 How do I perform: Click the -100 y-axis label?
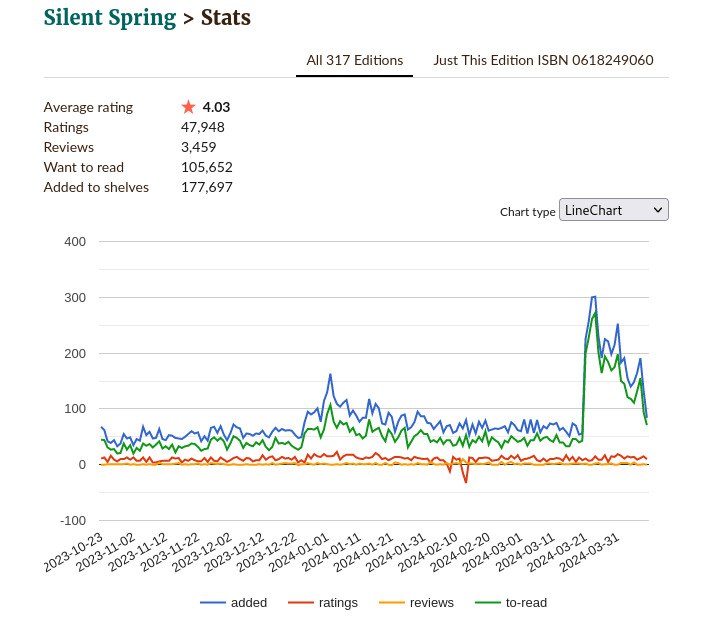[x=72, y=521]
